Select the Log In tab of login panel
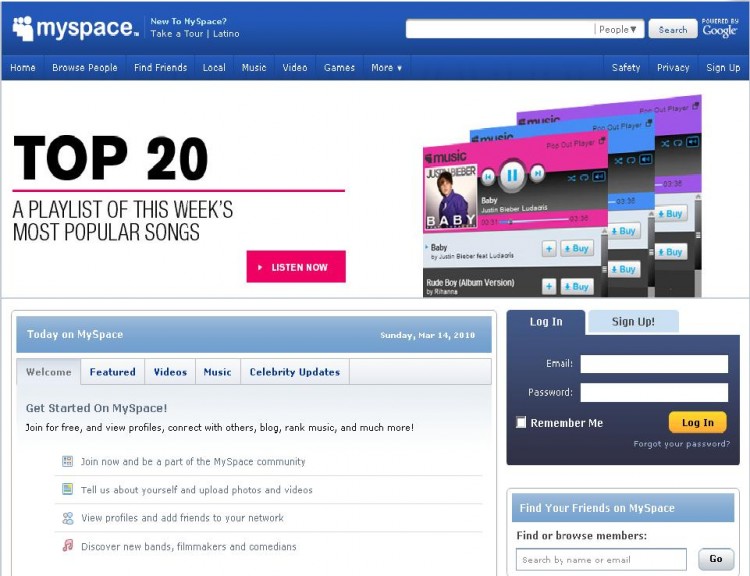750x576 pixels. click(546, 322)
